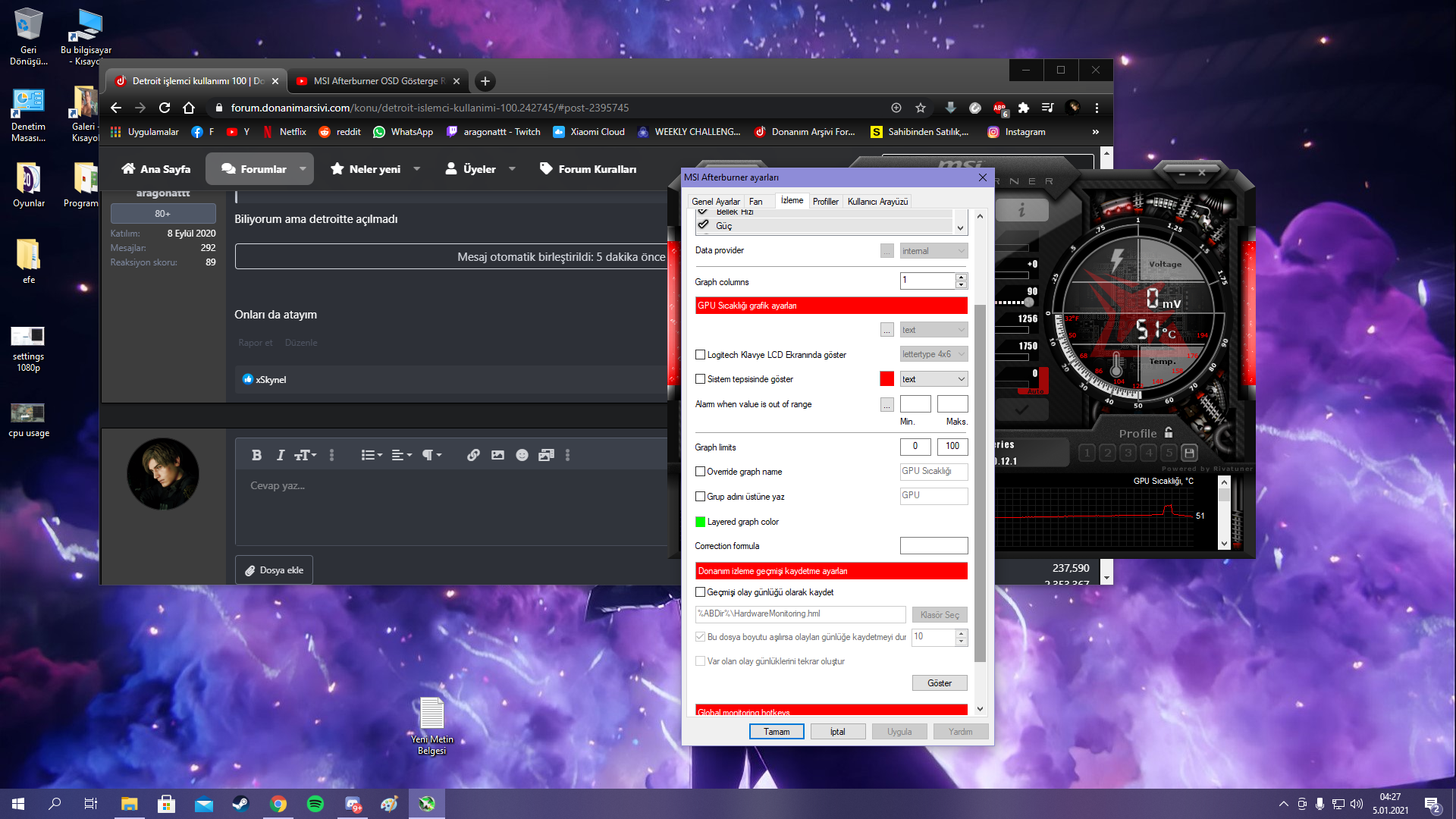The height and width of the screenshot is (819, 1456).
Task: Open the Netflix bookmark
Action: pos(284,132)
